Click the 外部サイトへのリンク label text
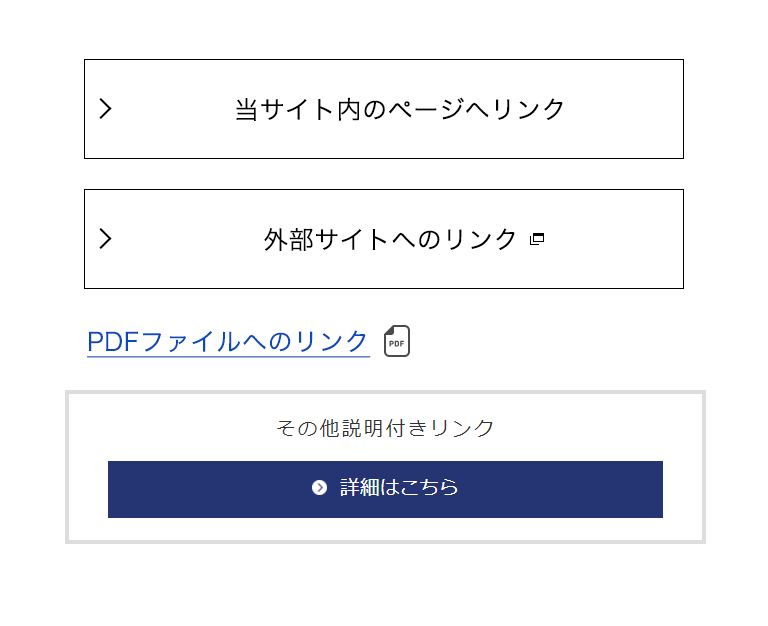768x626 pixels. coord(390,240)
